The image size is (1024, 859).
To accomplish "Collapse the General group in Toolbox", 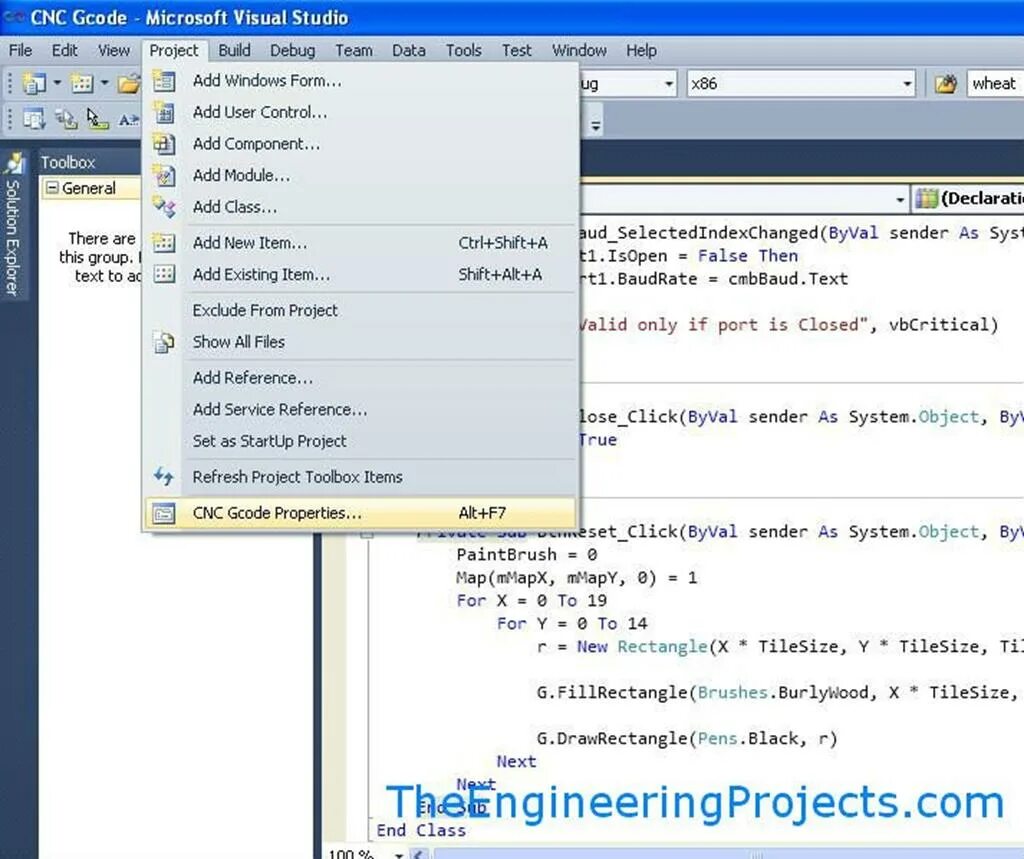I will [52, 188].
